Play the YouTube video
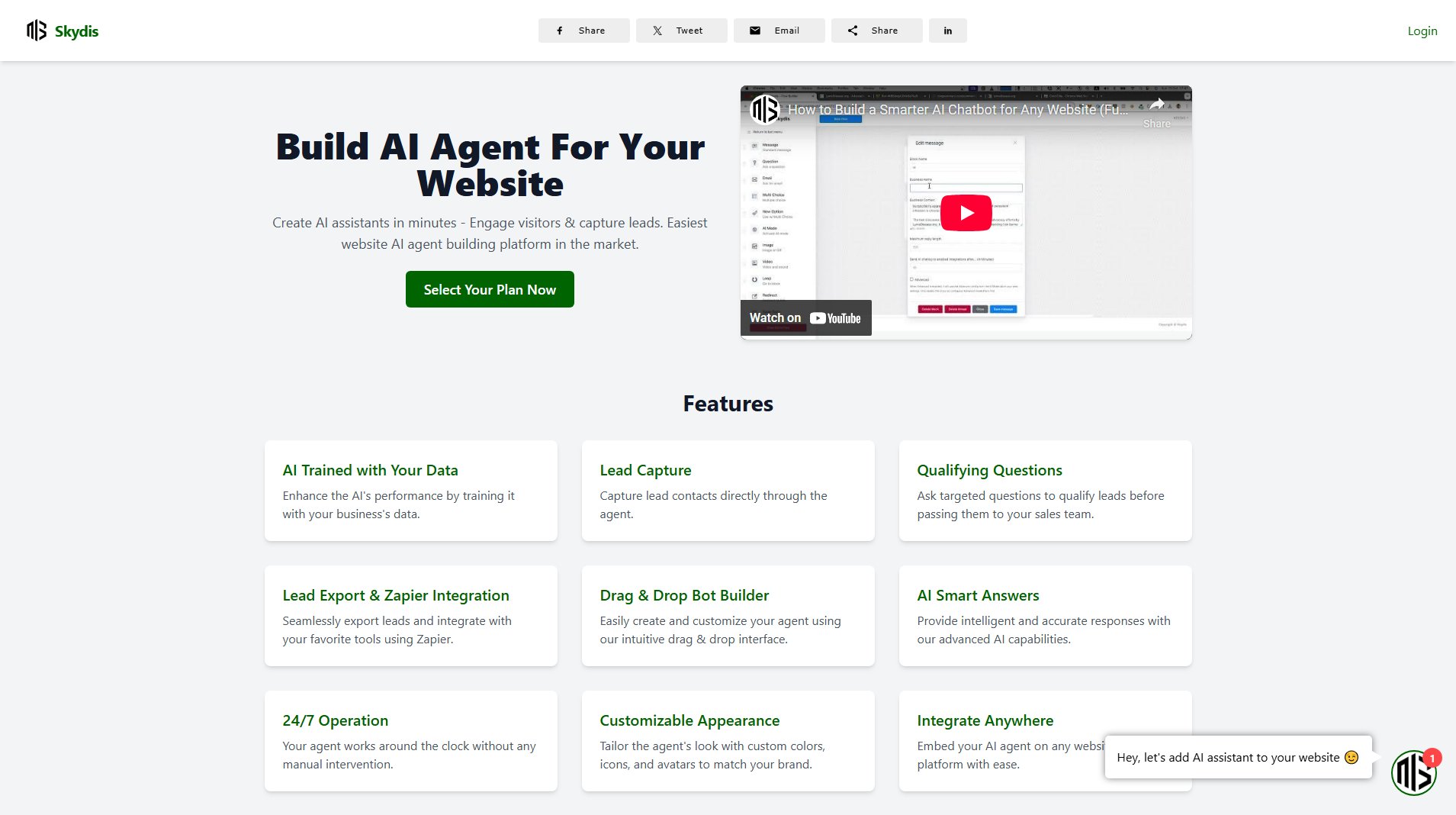1456x815 pixels. click(x=966, y=213)
